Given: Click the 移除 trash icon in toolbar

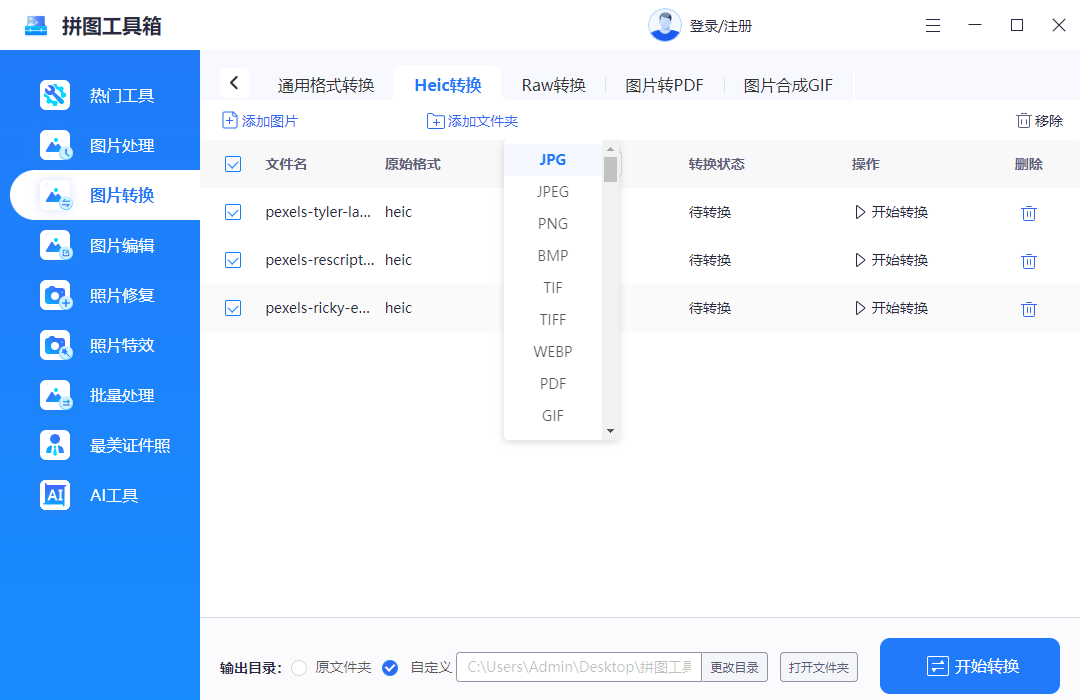Looking at the screenshot, I should click(x=1023, y=121).
